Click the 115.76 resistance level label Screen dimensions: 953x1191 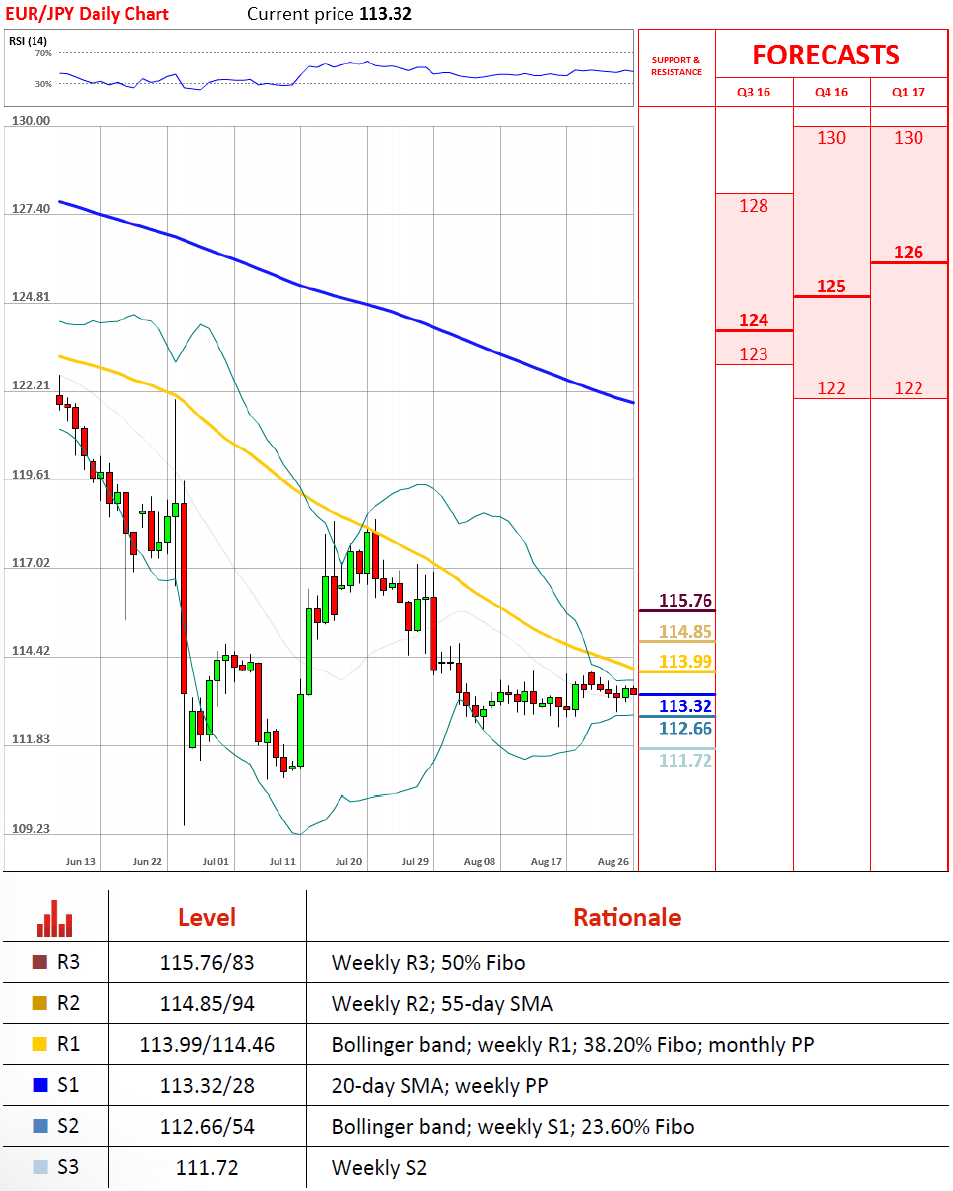(x=685, y=601)
